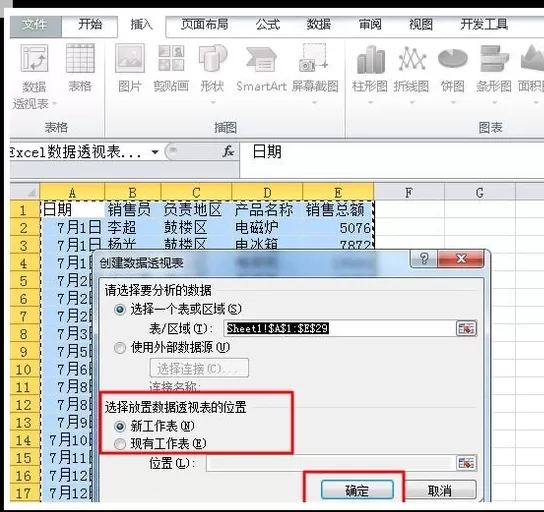
Task: Select 使用外部数据源 radio option
Action: click(120, 348)
